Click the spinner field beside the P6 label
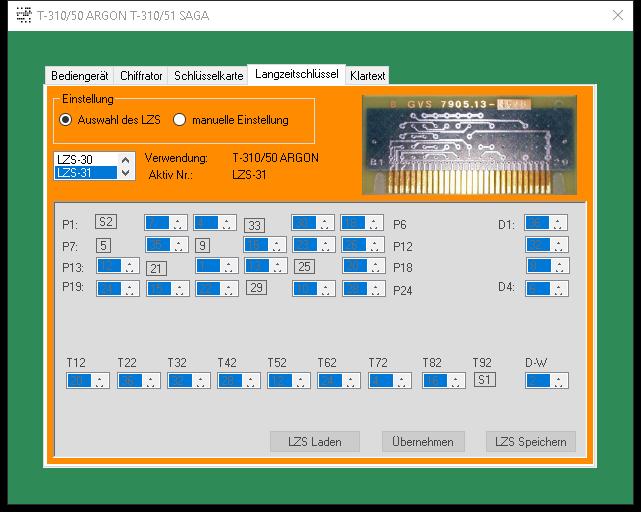The height and width of the screenshot is (512, 641). coord(362,222)
